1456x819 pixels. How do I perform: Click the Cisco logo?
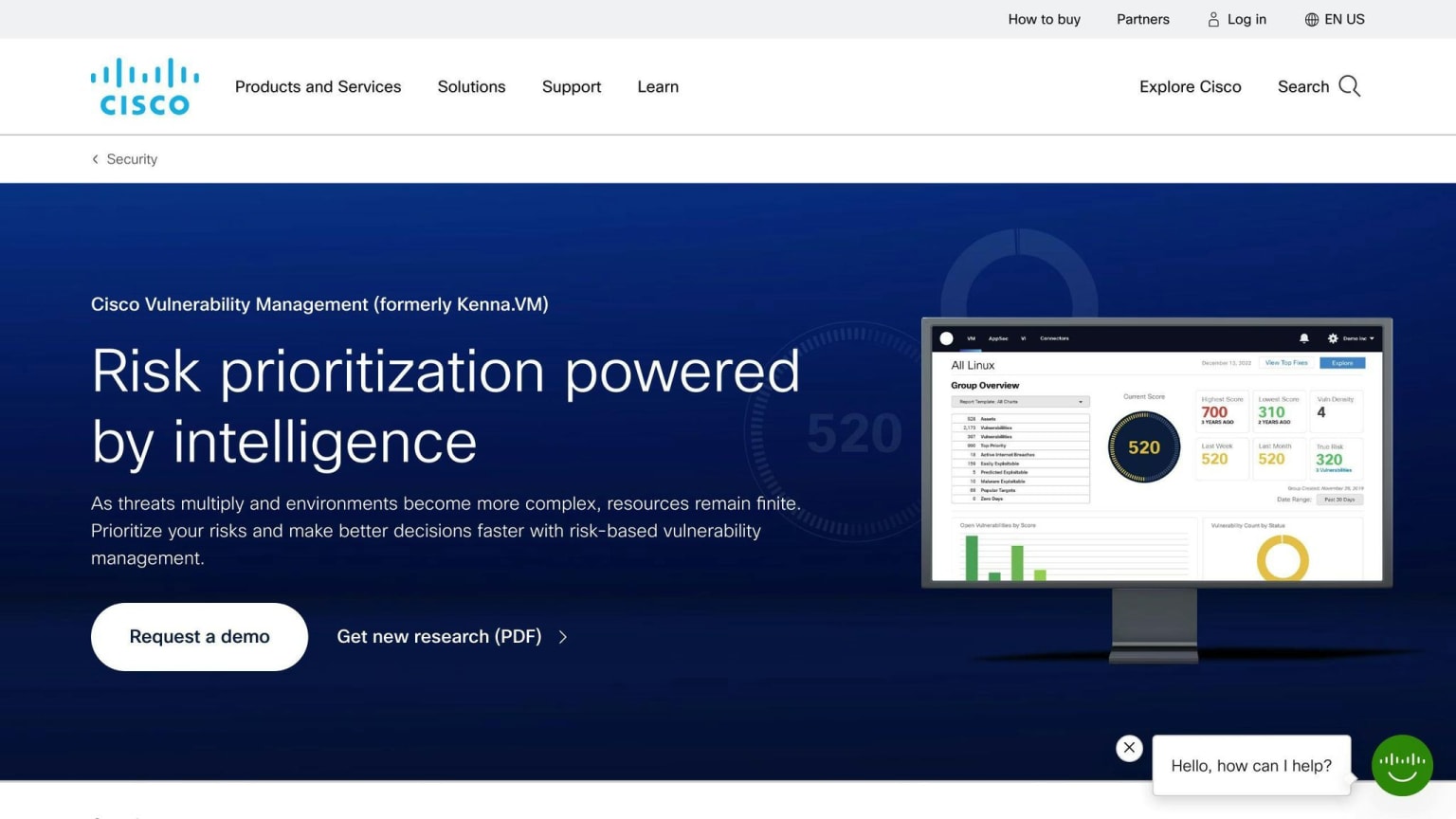[x=145, y=86]
